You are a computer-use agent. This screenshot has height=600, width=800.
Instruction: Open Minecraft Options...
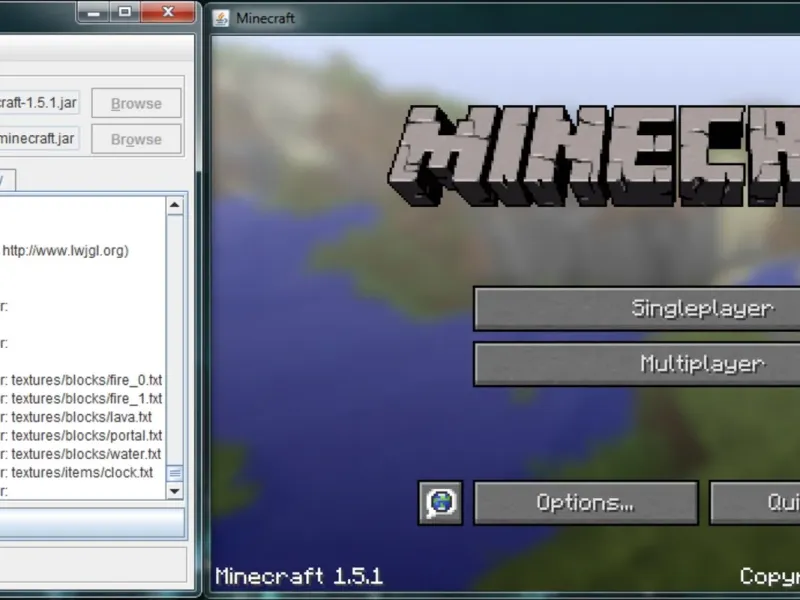pos(586,503)
